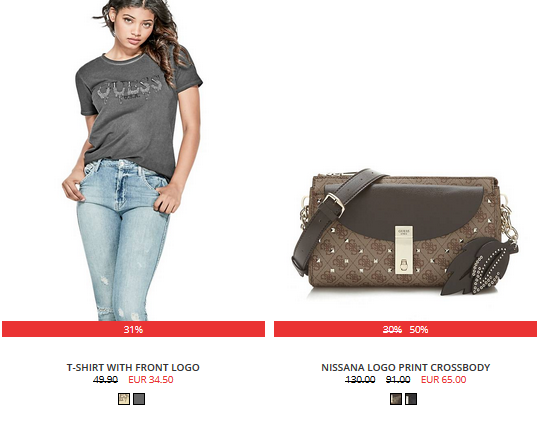Click the EUR 34.50 sale price
538x422 pixels.
pos(151,380)
